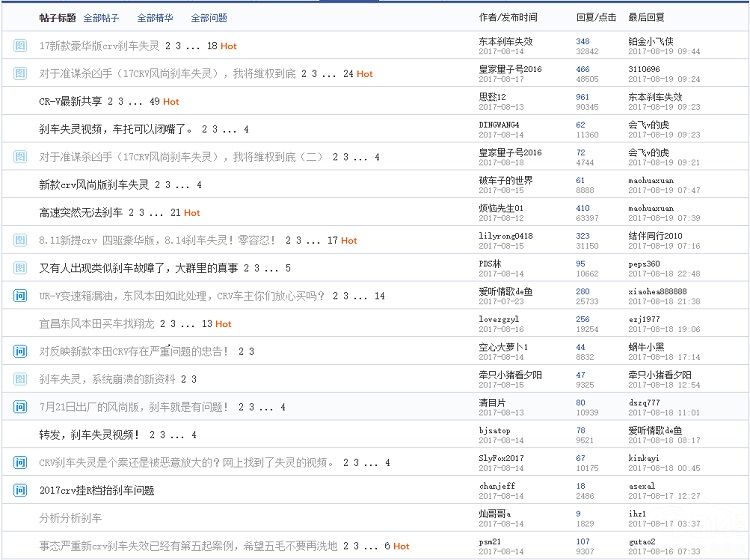Open reply count 961 link

coord(582,97)
